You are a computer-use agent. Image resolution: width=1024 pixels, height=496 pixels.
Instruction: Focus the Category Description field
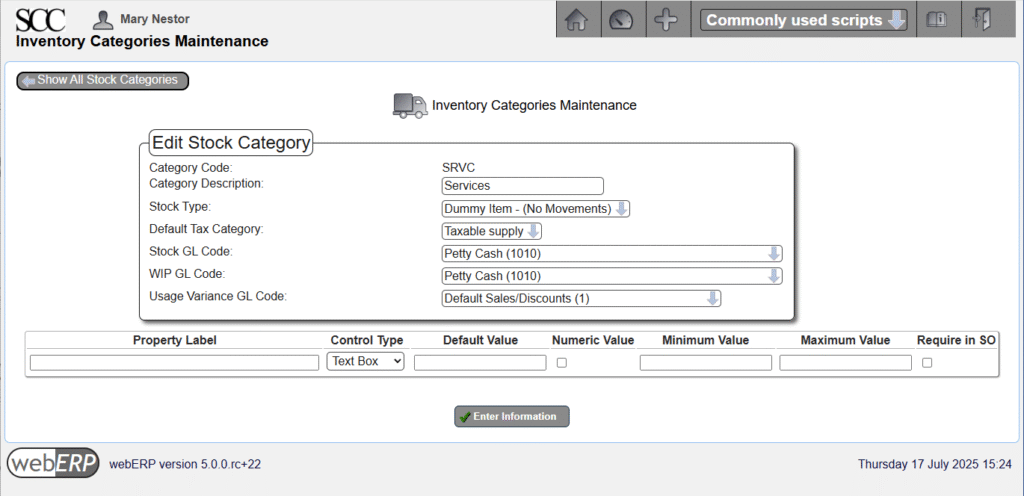pyautogui.click(x=522, y=186)
